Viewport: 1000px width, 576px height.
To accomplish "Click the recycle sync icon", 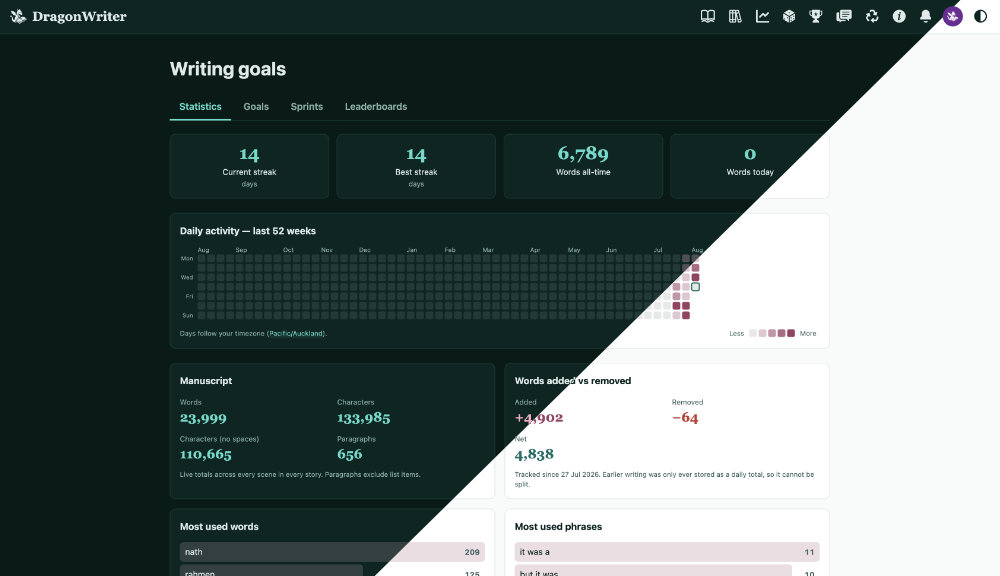I will pyautogui.click(x=872, y=16).
